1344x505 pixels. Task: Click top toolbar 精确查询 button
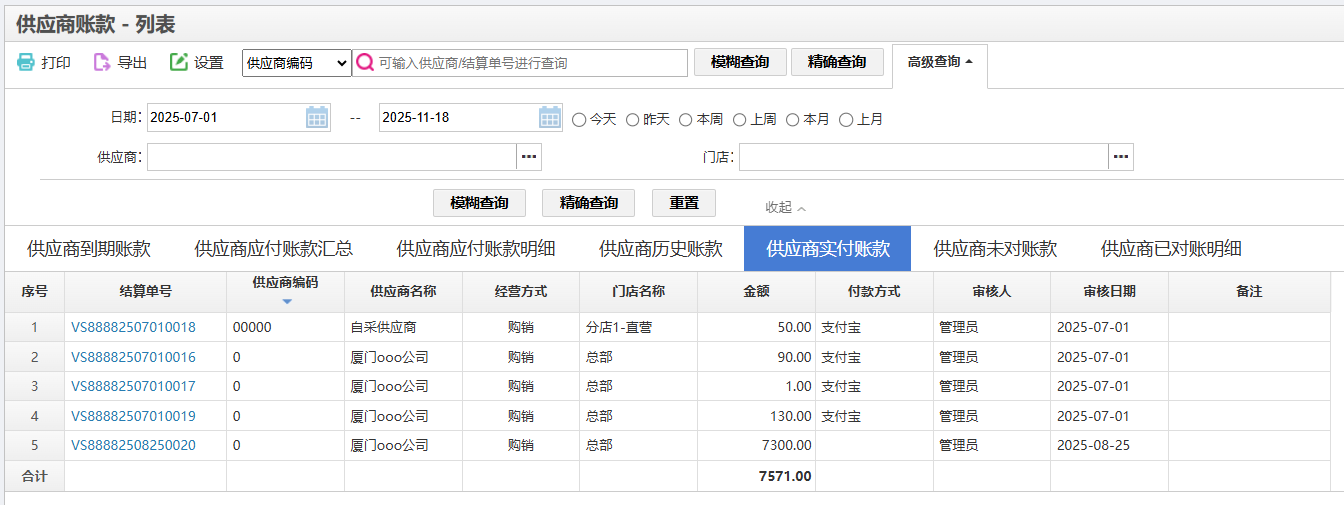(837, 62)
